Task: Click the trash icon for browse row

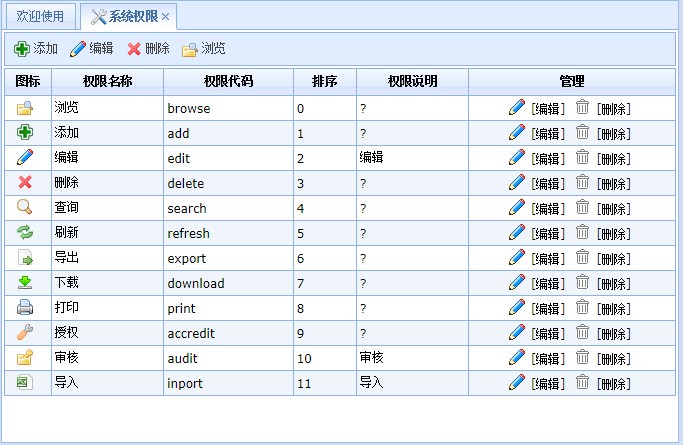Action: tap(582, 107)
